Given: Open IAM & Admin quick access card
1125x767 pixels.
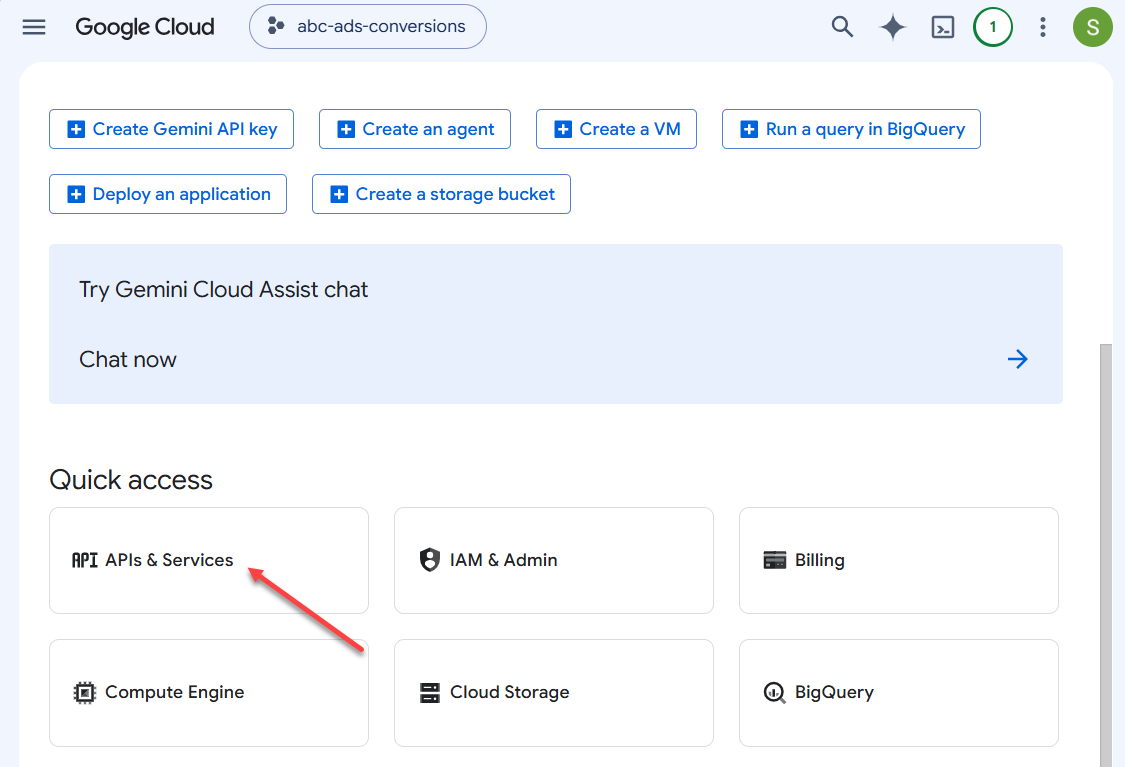Looking at the screenshot, I should 554,560.
